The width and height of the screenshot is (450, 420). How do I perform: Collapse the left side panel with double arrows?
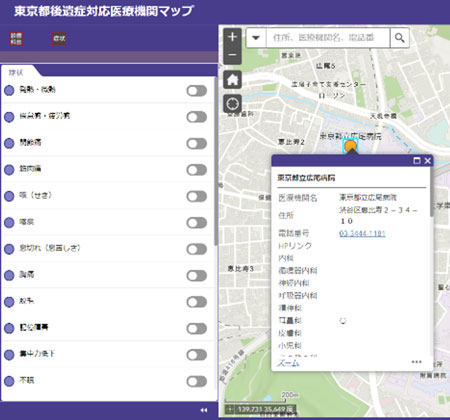[x=204, y=410]
